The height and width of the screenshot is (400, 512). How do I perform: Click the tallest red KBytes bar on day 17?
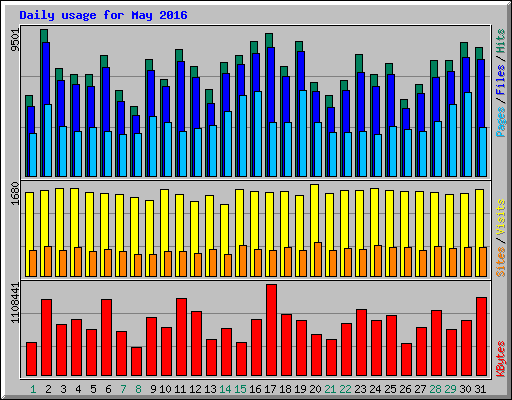click(x=271, y=330)
